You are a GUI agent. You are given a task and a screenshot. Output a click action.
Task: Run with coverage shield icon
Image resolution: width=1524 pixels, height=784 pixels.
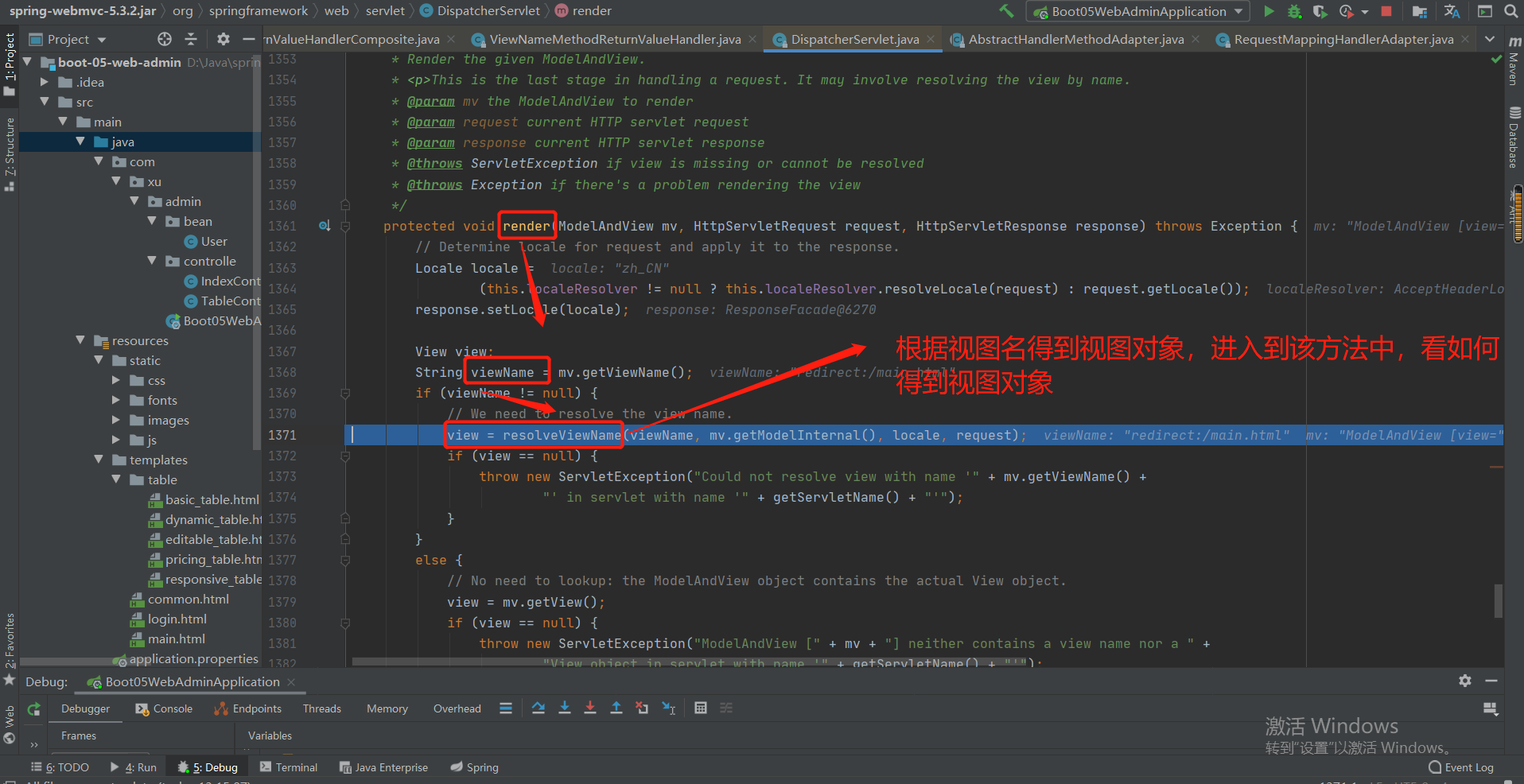click(x=1320, y=11)
